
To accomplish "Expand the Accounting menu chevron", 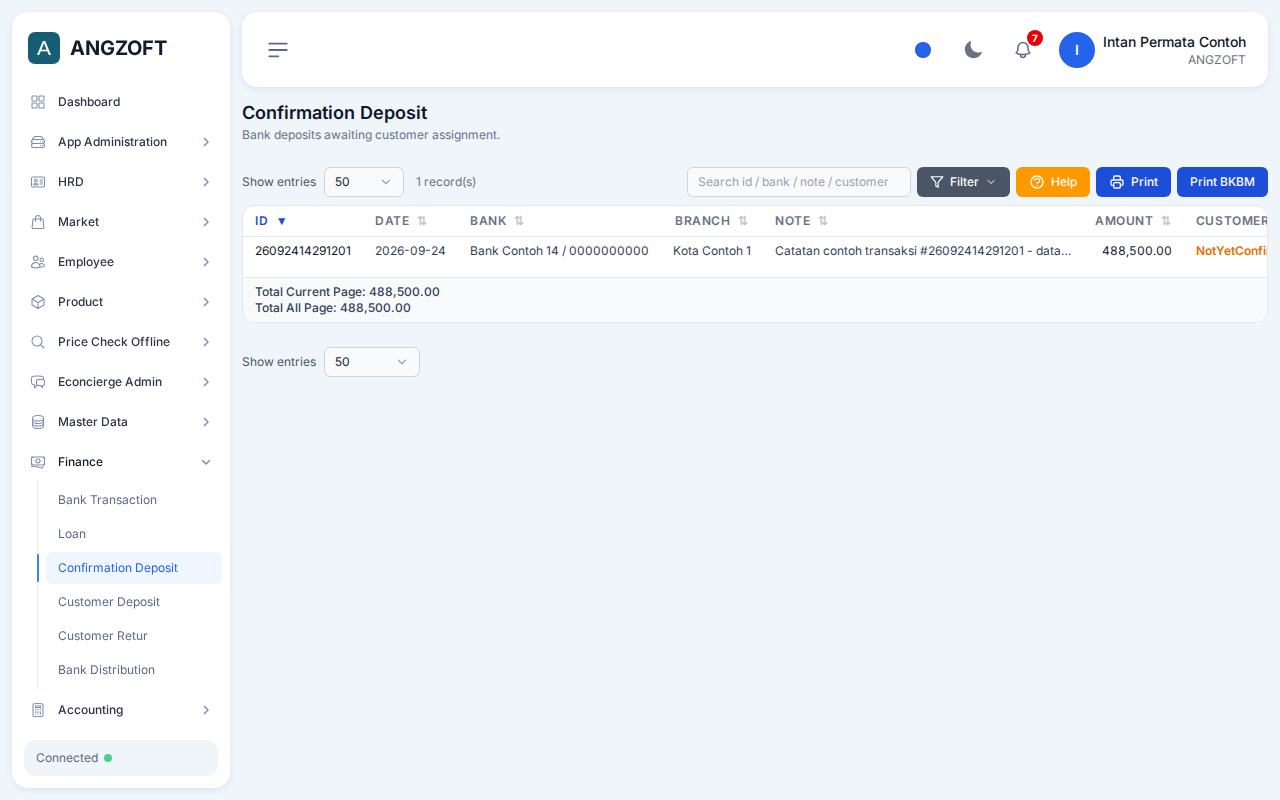I will tap(206, 710).
